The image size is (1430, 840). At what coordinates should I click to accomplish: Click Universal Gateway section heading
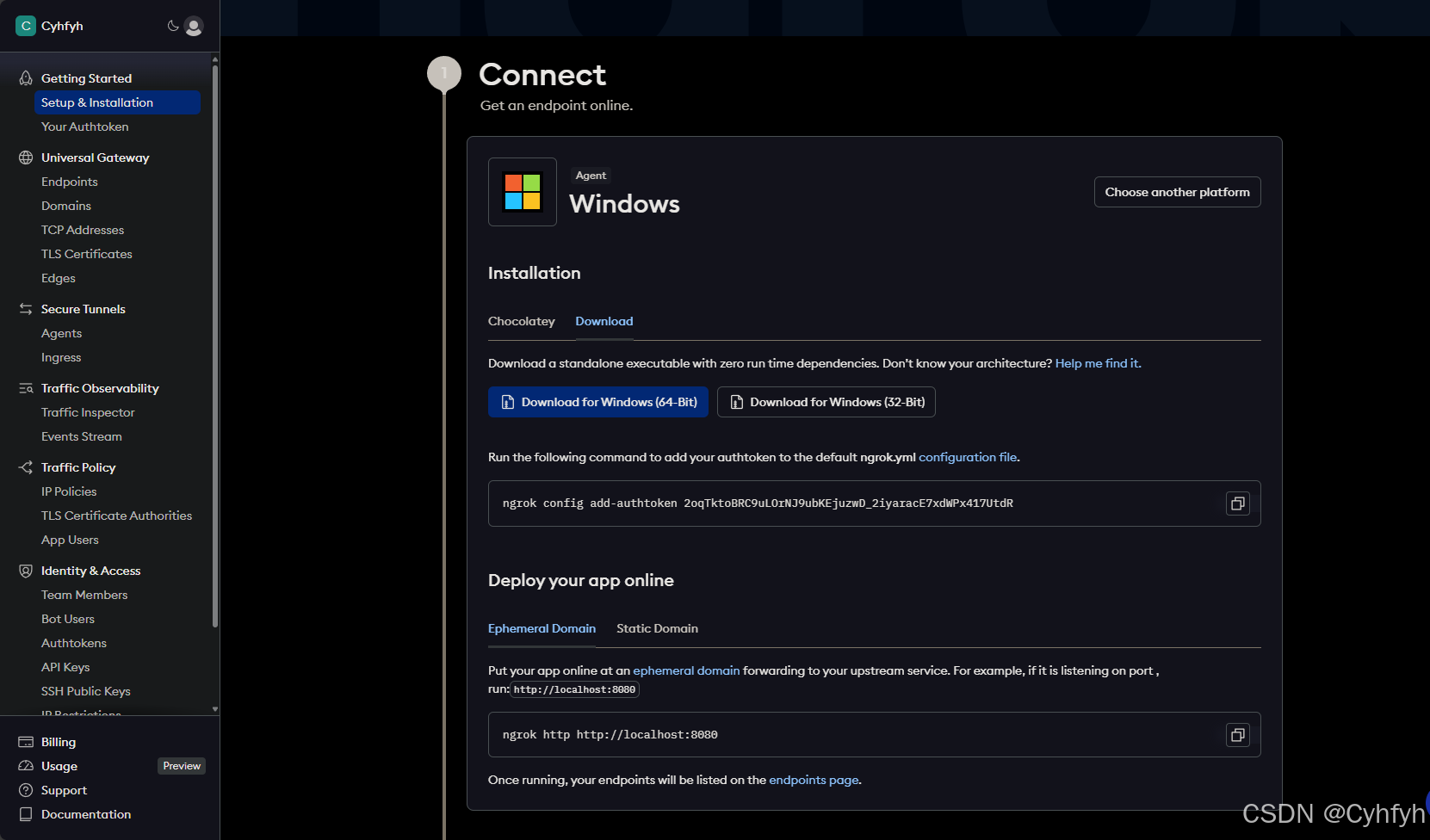[x=96, y=157]
